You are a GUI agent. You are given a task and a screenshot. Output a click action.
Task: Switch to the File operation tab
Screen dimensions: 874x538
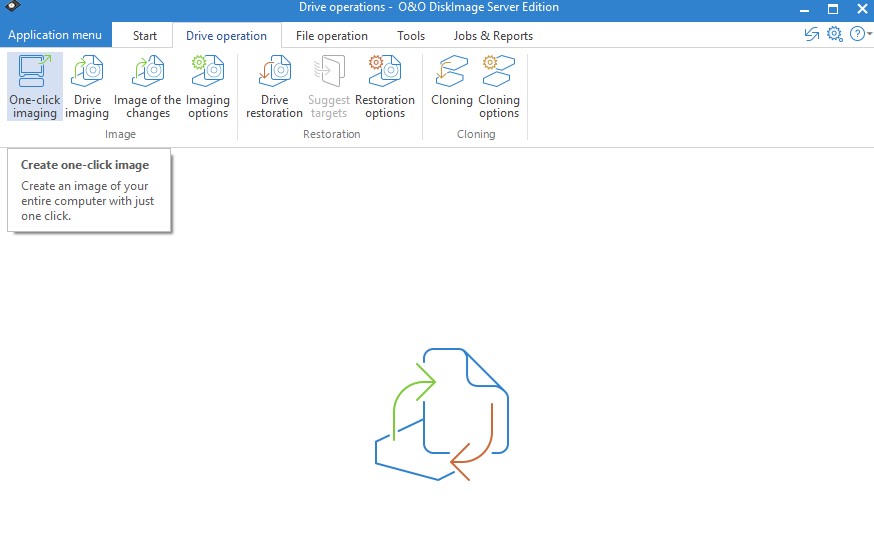pyautogui.click(x=332, y=36)
